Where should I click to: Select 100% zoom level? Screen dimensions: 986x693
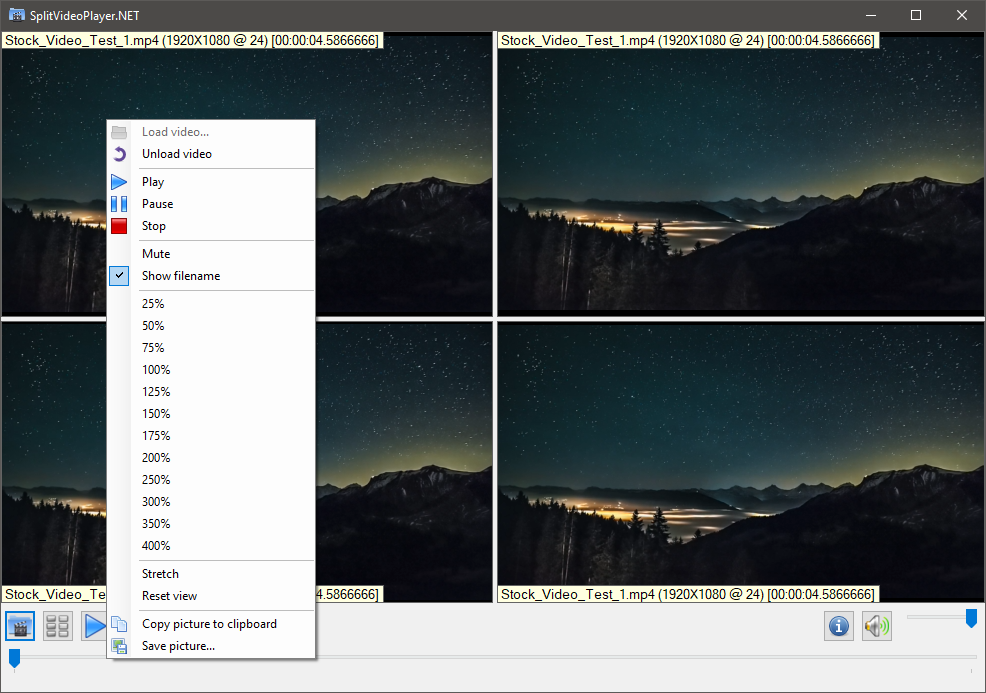coord(156,370)
